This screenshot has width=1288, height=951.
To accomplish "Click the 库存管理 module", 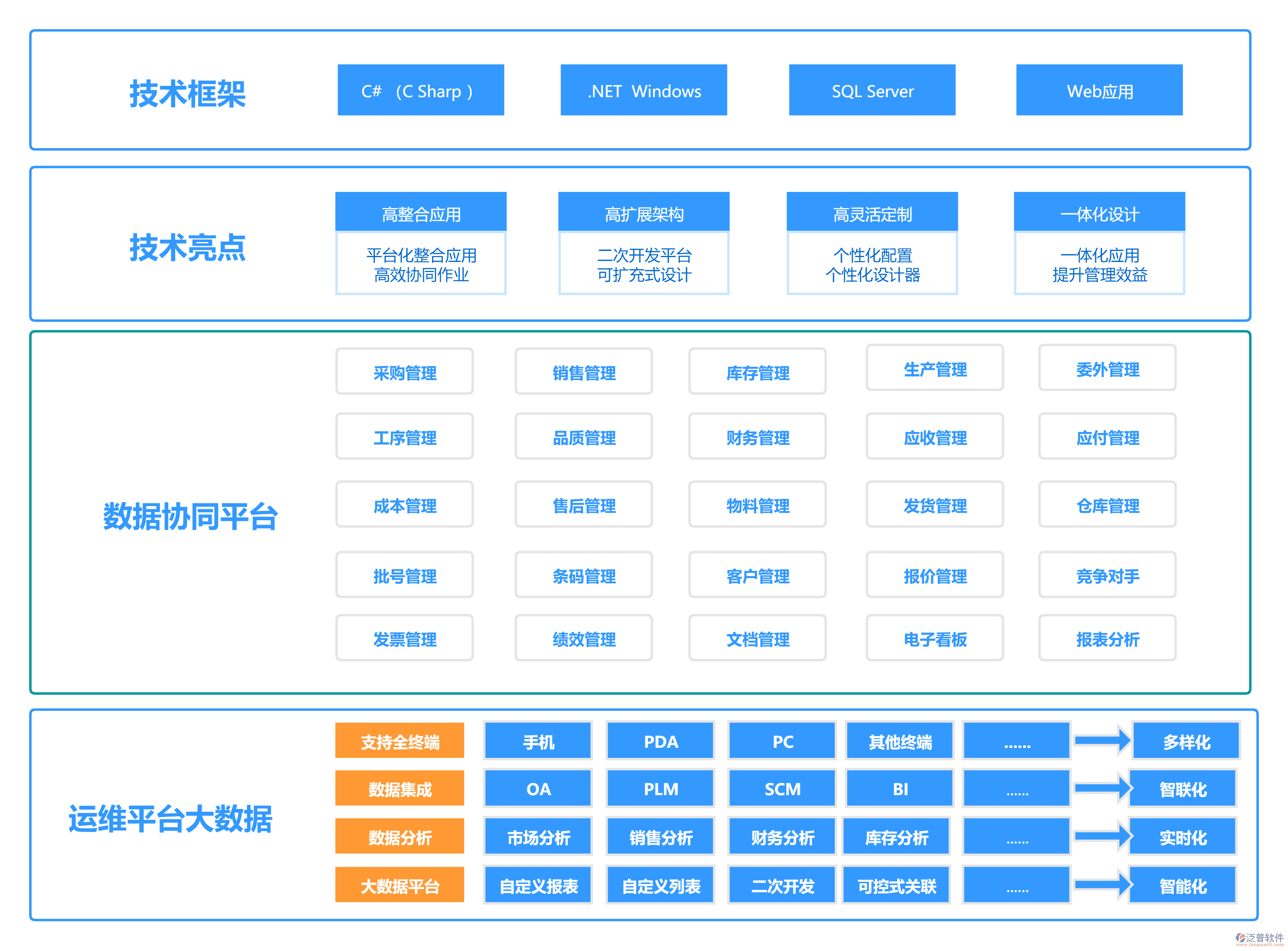I will tap(757, 372).
